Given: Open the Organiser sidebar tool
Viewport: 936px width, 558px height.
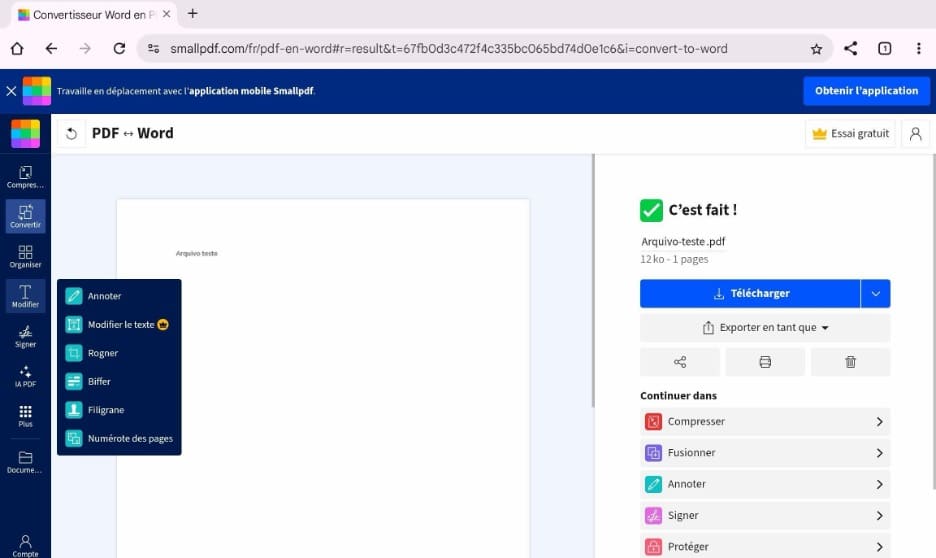Looking at the screenshot, I should [x=25, y=257].
